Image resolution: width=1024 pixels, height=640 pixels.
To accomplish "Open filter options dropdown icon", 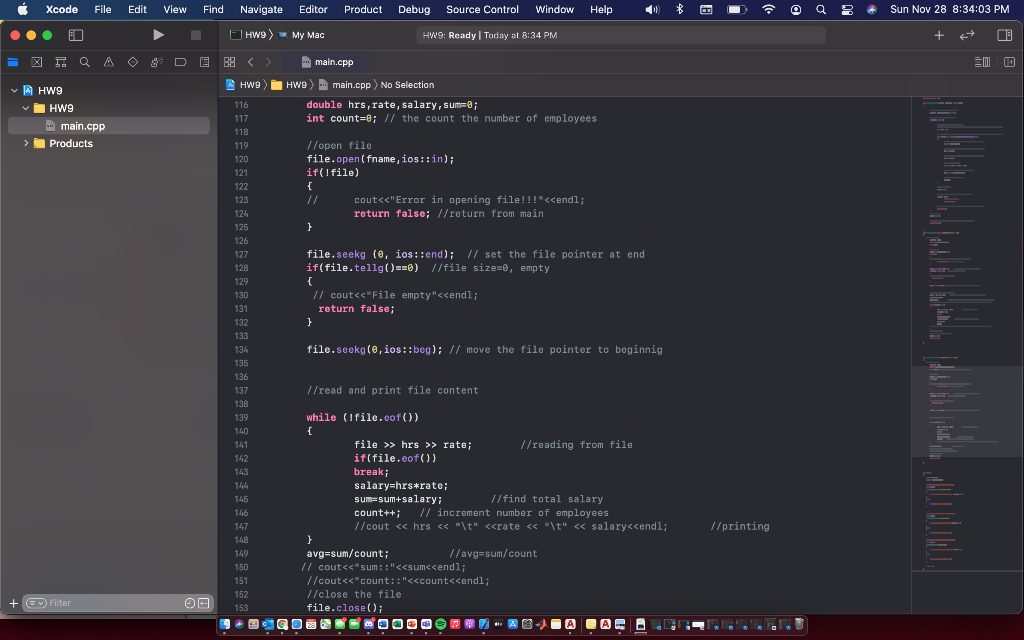I will tap(36, 603).
